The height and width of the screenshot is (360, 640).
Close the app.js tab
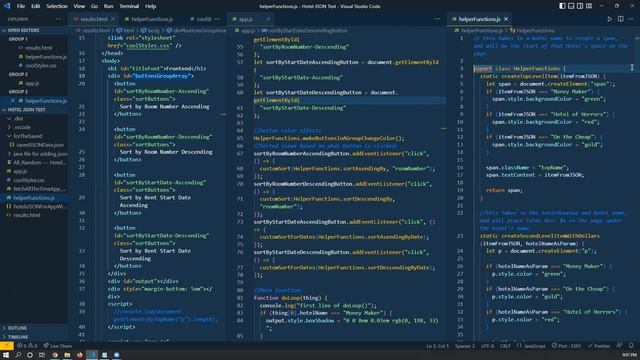268,19
